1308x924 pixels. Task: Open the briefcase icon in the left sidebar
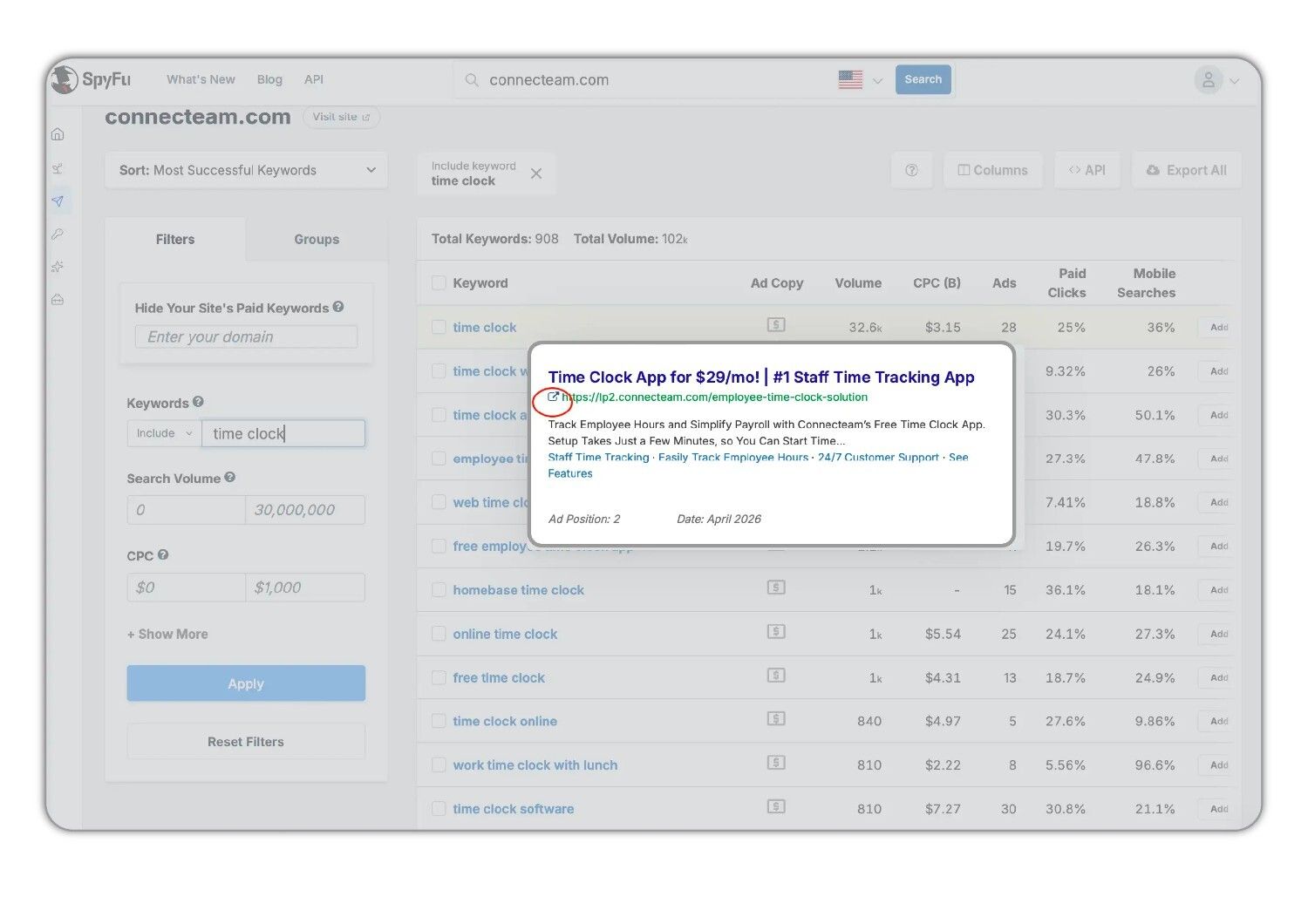point(58,300)
